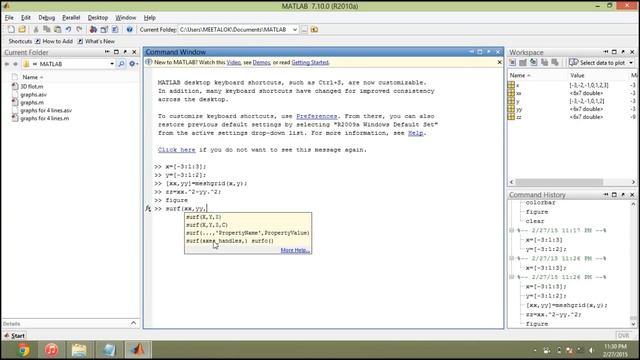Click the Video link in info bar
This screenshot has width=640, height=360.
coord(233,62)
